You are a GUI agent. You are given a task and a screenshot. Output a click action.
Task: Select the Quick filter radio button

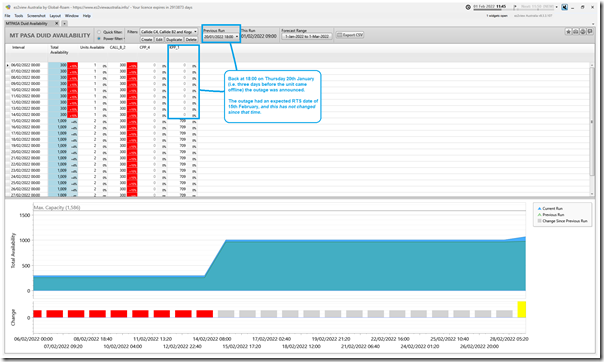coord(99,32)
